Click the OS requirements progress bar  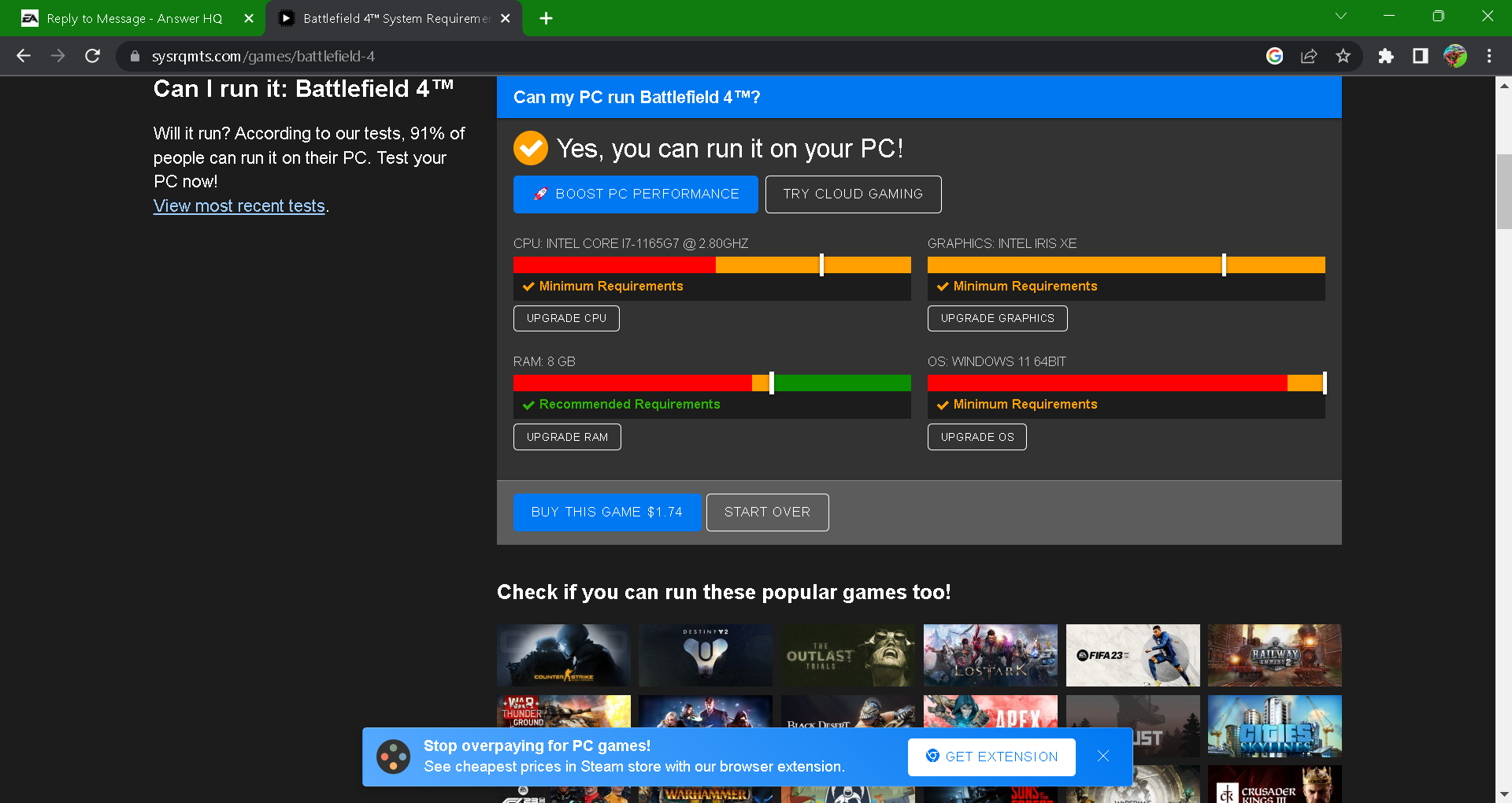pos(1126,383)
